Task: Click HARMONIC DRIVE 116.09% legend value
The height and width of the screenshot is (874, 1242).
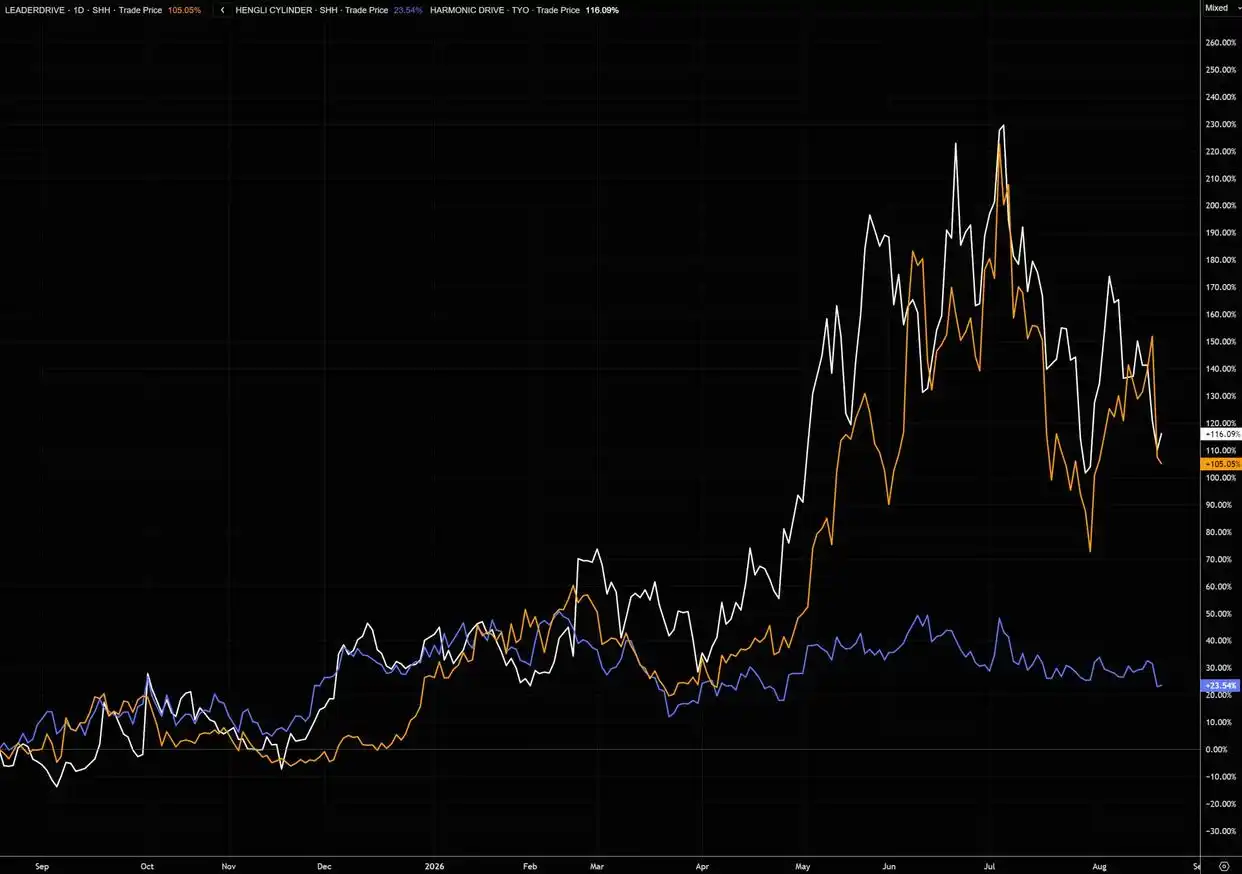Action: click(602, 10)
